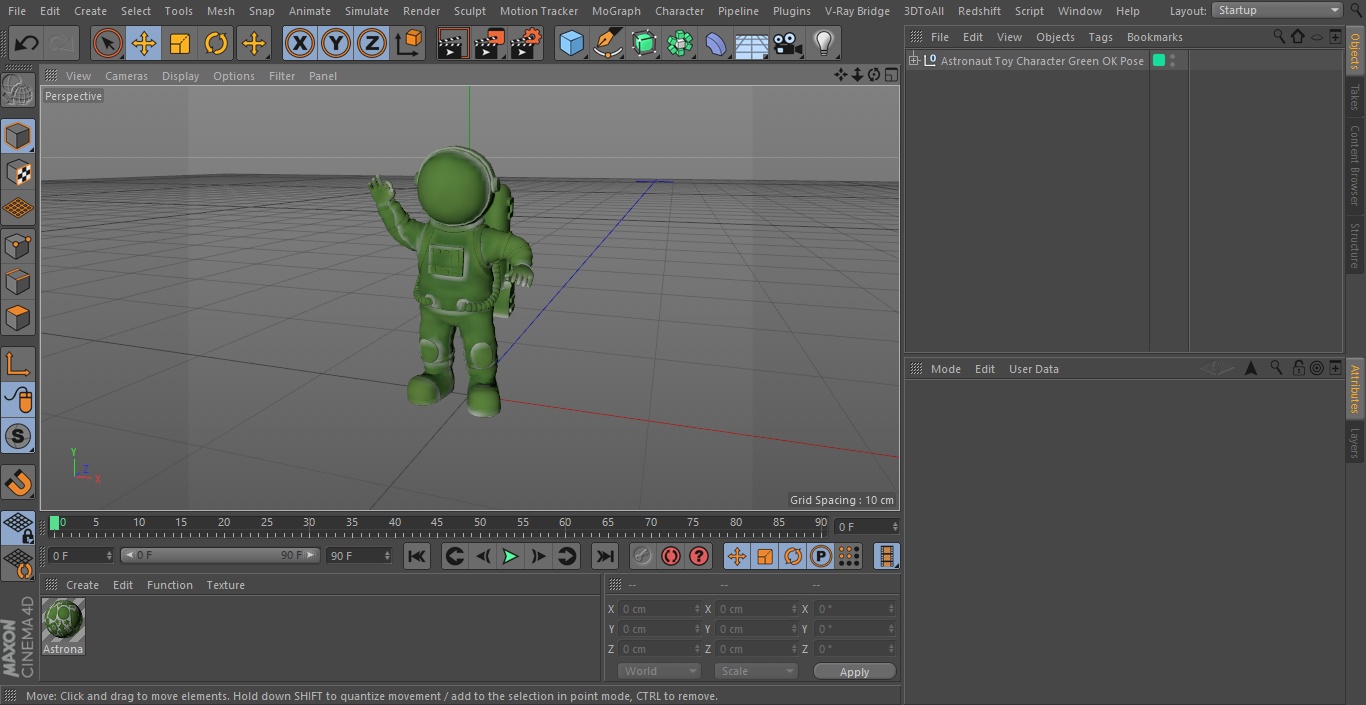1366x705 pixels.
Task: Toggle Tweak mode mouse icon
Action: [18, 400]
